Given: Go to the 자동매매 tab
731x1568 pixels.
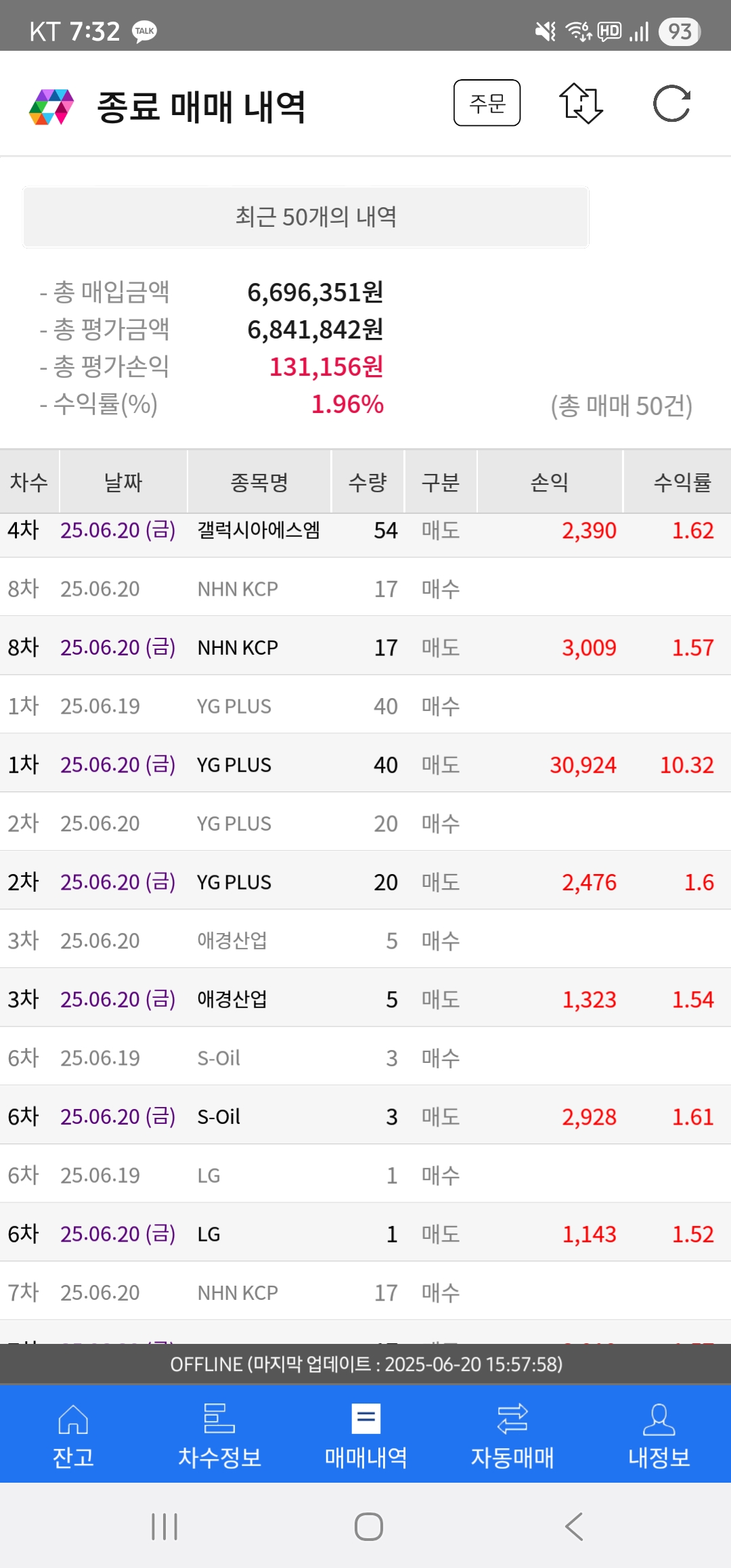Looking at the screenshot, I should pos(512,1435).
